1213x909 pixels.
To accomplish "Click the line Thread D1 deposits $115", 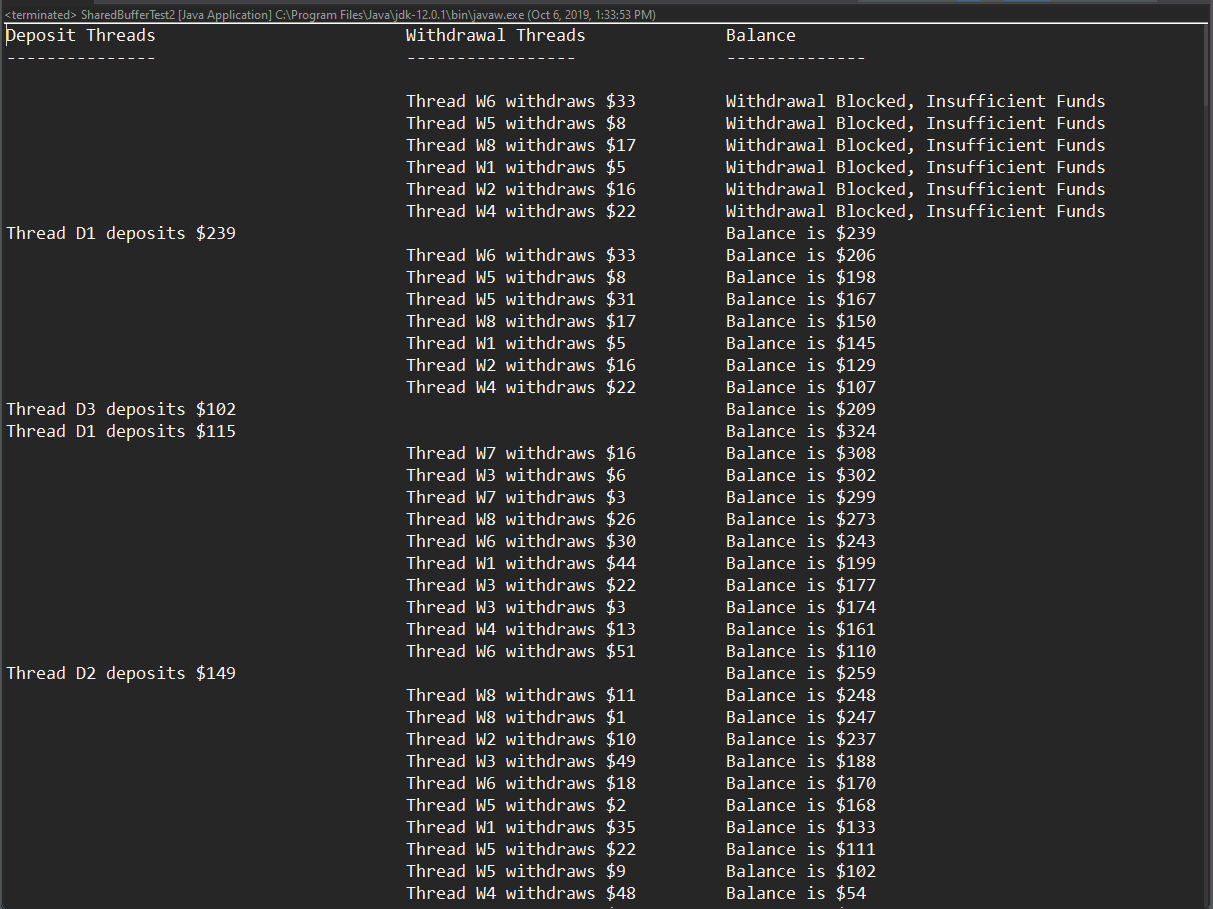I will click(x=121, y=432).
